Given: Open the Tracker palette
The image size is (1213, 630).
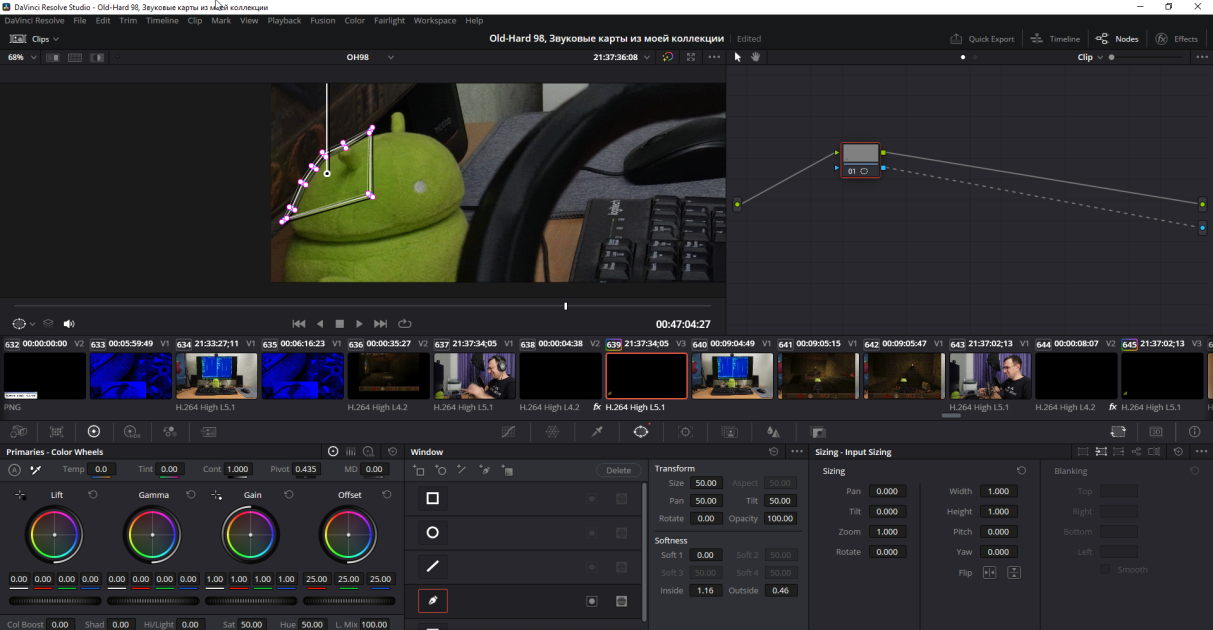Looking at the screenshot, I should coord(685,432).
